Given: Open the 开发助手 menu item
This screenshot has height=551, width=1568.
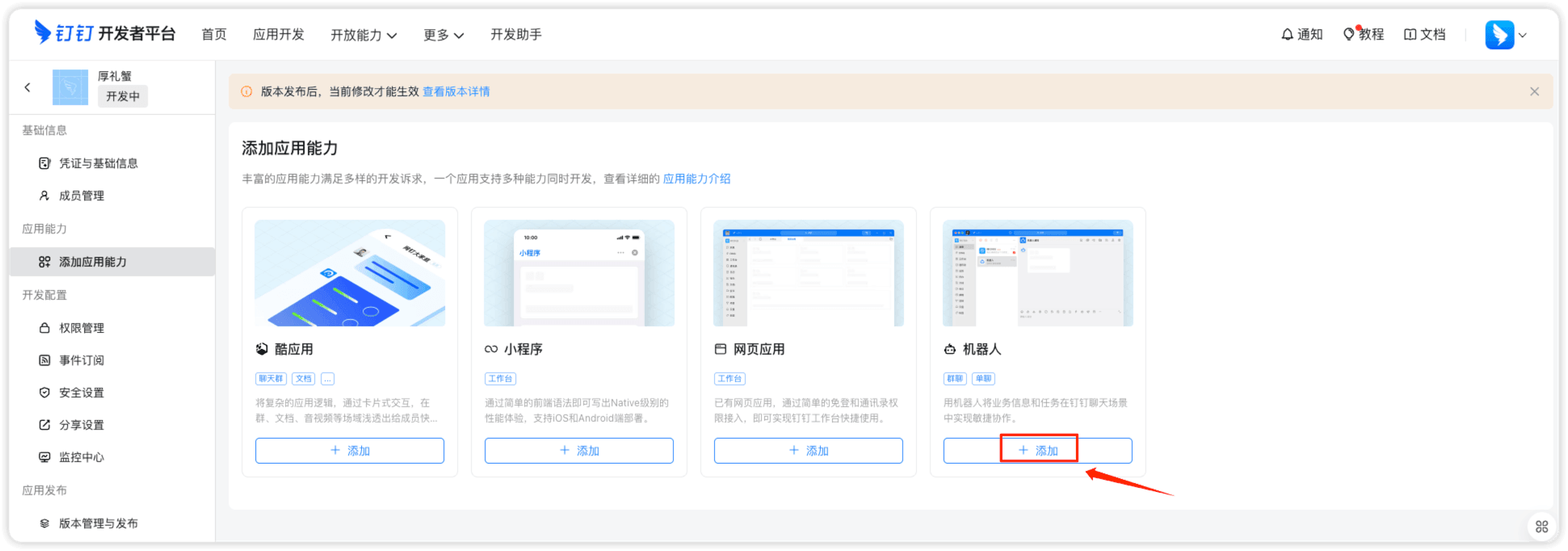Looking at the screenshot, I should pos(516,34).
